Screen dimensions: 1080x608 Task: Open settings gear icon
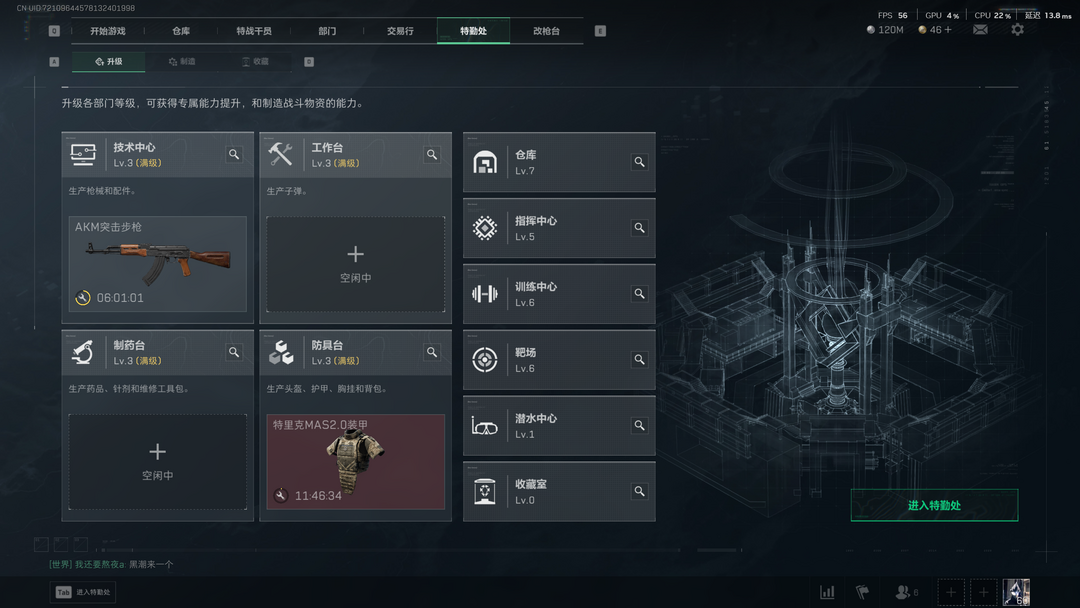[1017, 30]
